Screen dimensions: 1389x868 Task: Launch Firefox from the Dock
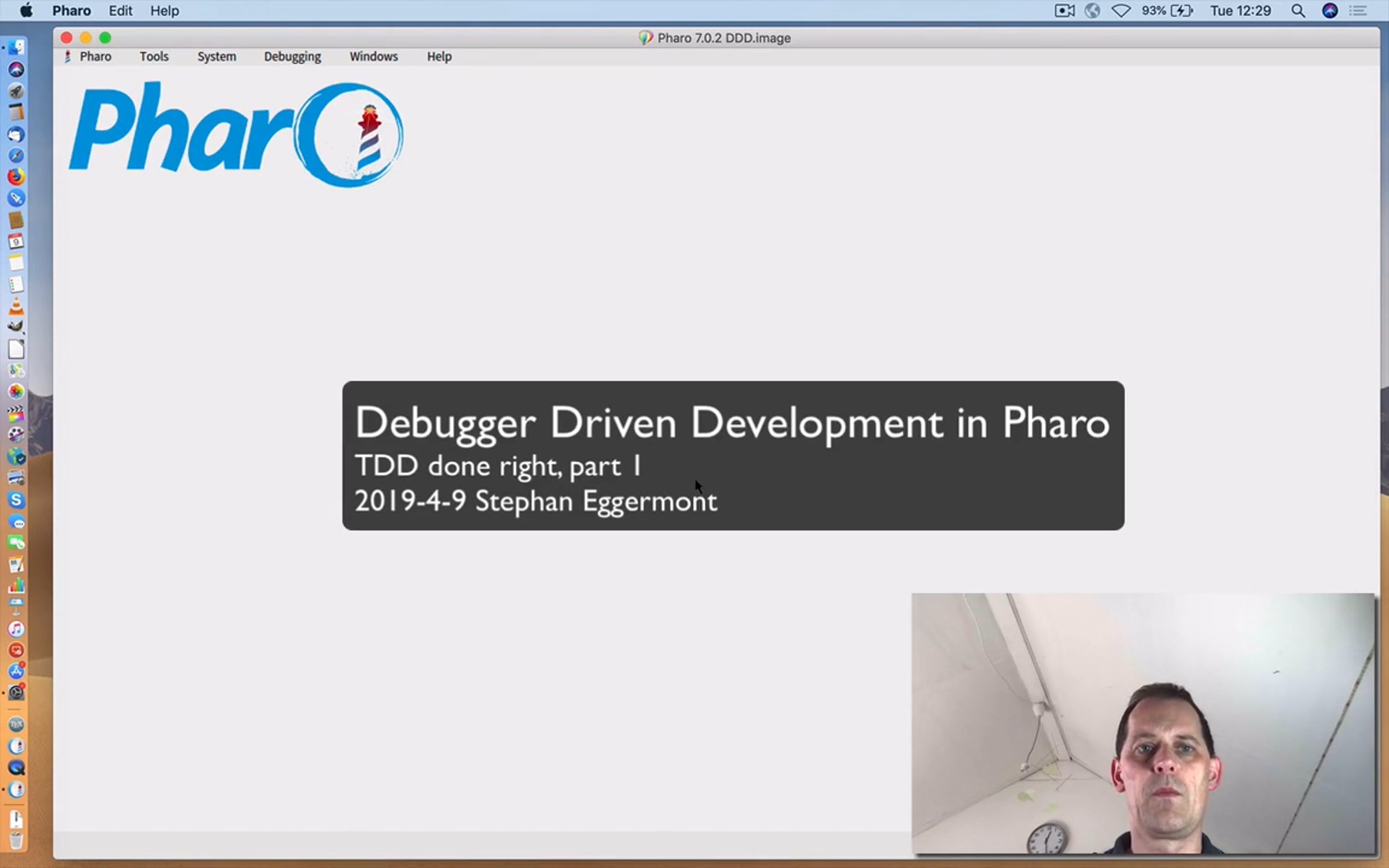(16, 177)
